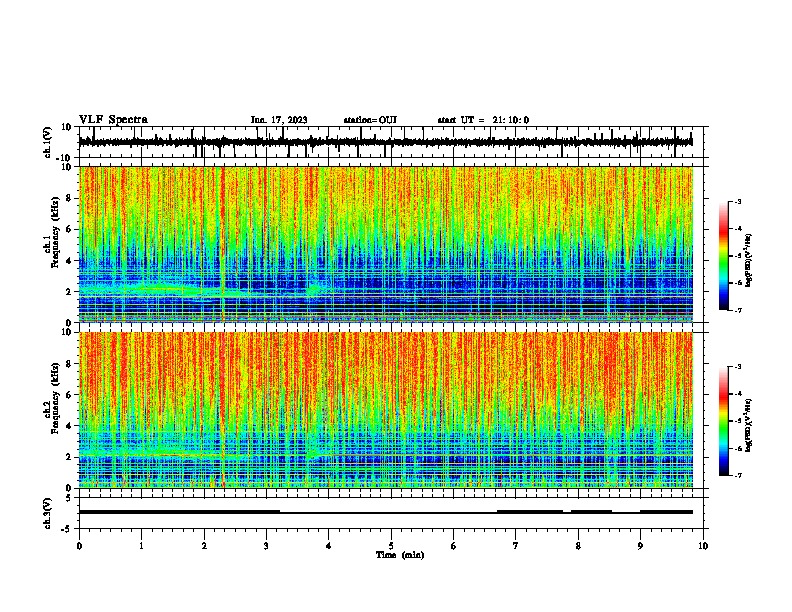Click the "-7" tick on ch.1 color bar
The width and height of the screenshot is (792, 612).
[737, 310]
